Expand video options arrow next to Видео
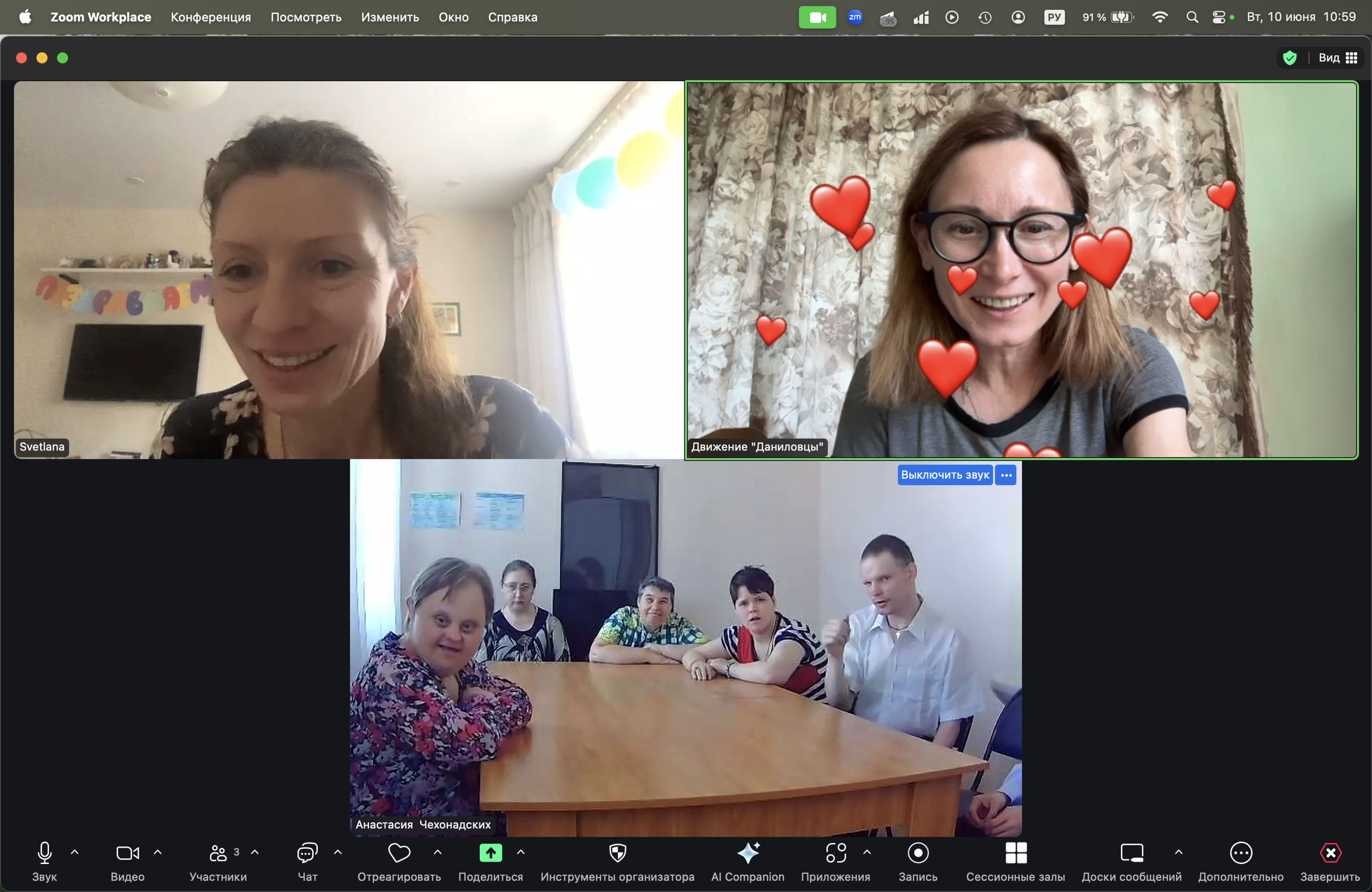This screenshot has width=1372, height=892. (x=158, y=851)
